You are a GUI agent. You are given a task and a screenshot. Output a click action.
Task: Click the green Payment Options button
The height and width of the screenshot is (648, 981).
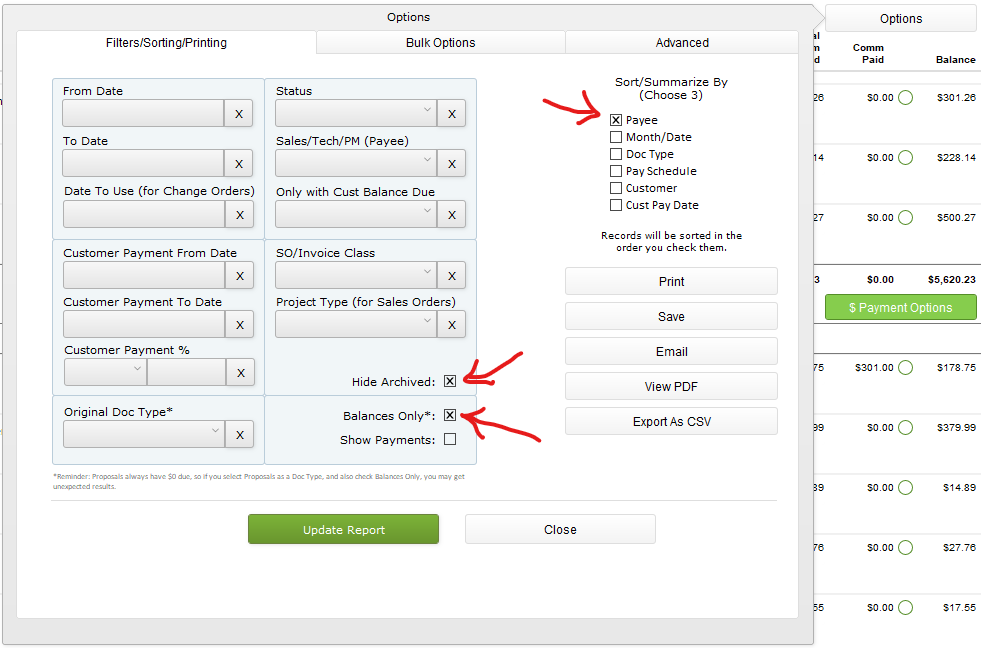pos(900,308)
